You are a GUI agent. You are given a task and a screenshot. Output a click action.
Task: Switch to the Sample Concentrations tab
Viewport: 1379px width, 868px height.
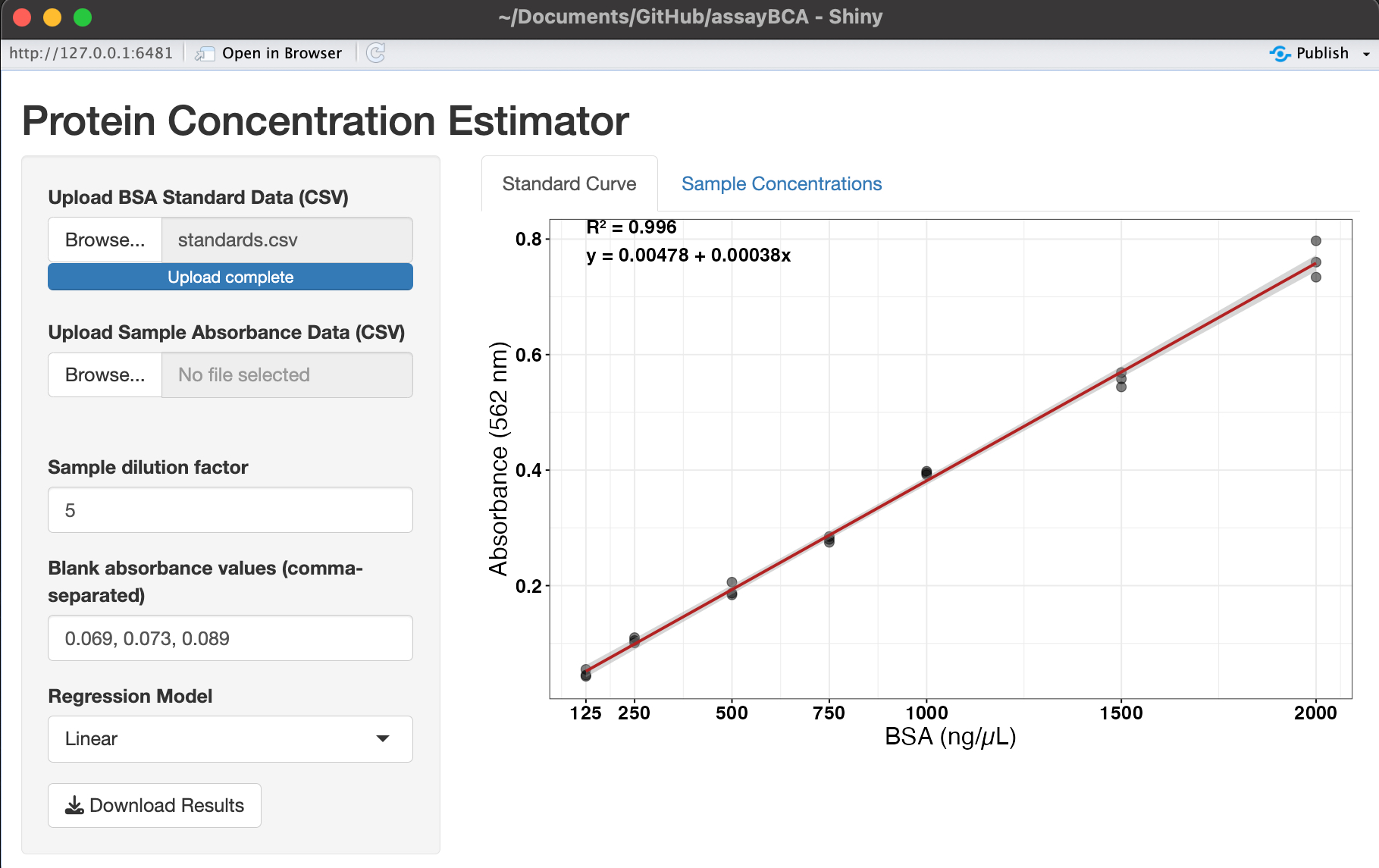point(781,184)
